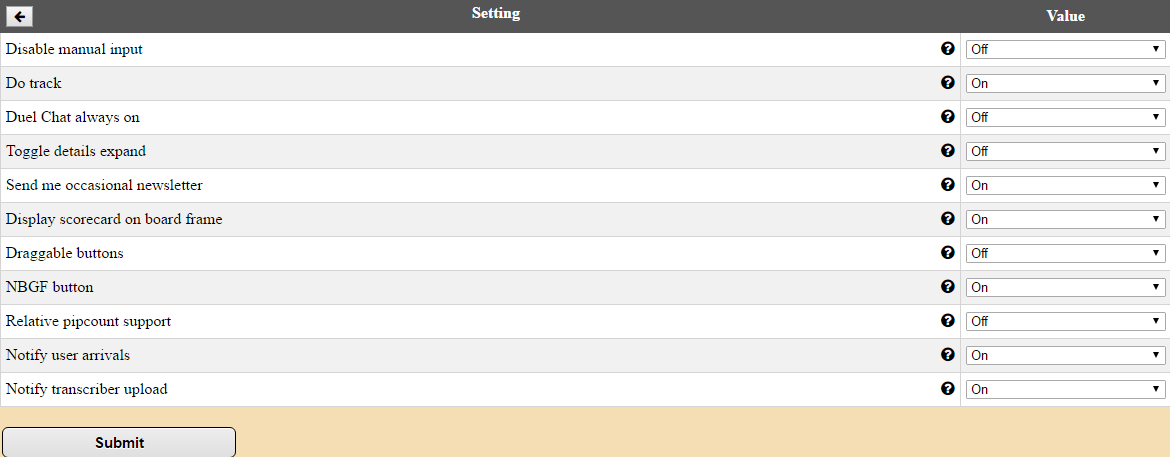Viewport: 1170px width, 457px height.
Task: Click the Setting column header
Action: [496, 14]
